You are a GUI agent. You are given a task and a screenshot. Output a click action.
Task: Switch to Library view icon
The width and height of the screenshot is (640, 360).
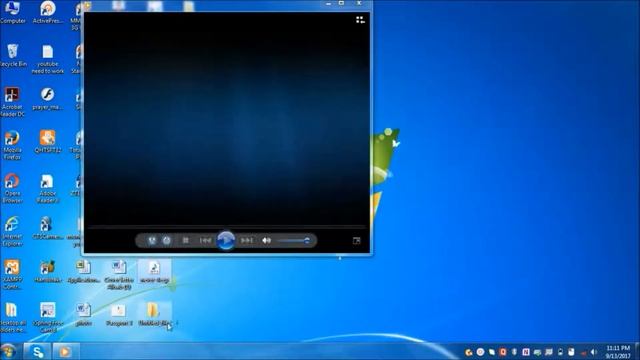(360, 20)
